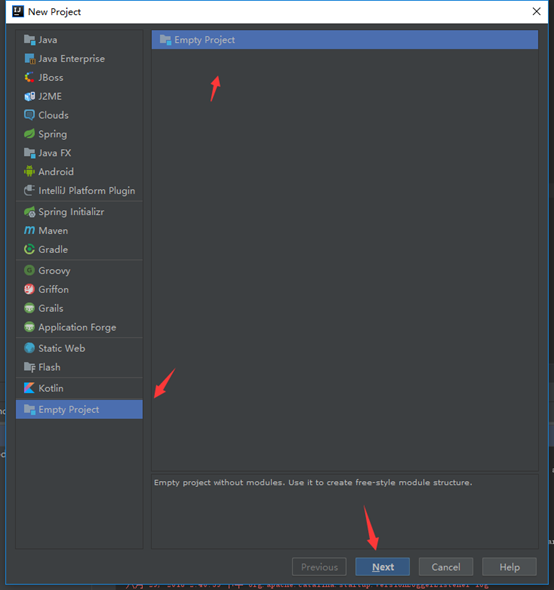Image resolution: width=554 pixels, height=590 pixels.
Task: Click the New Project window title
Action: [x=54, y=12]
